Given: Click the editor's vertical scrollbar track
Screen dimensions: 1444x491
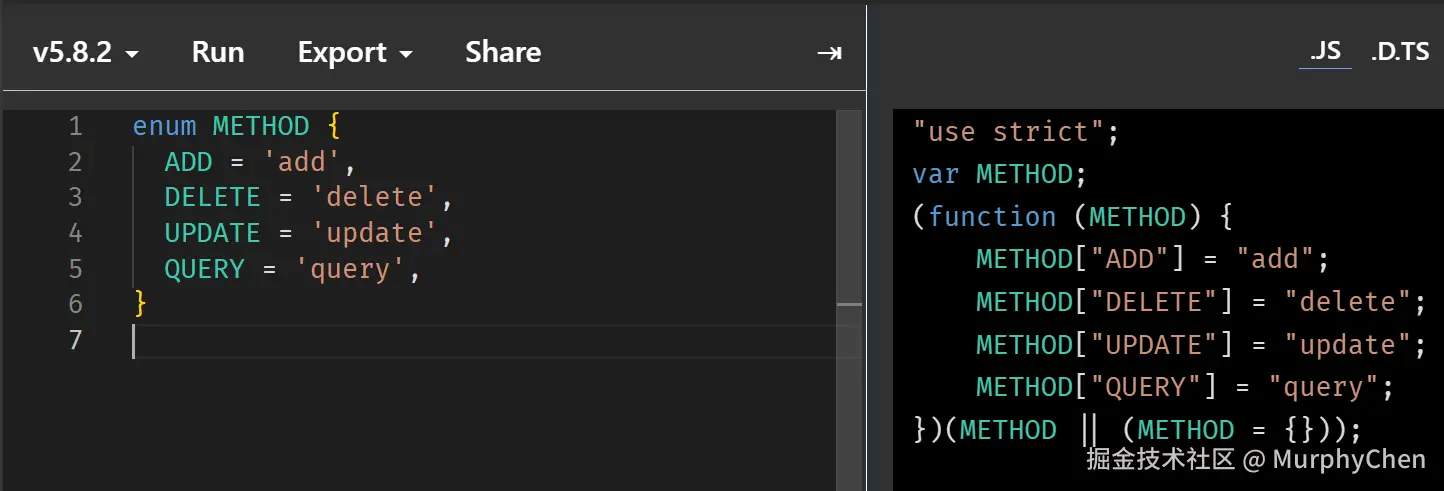Looking at the screenshot, I should point(849,300).
